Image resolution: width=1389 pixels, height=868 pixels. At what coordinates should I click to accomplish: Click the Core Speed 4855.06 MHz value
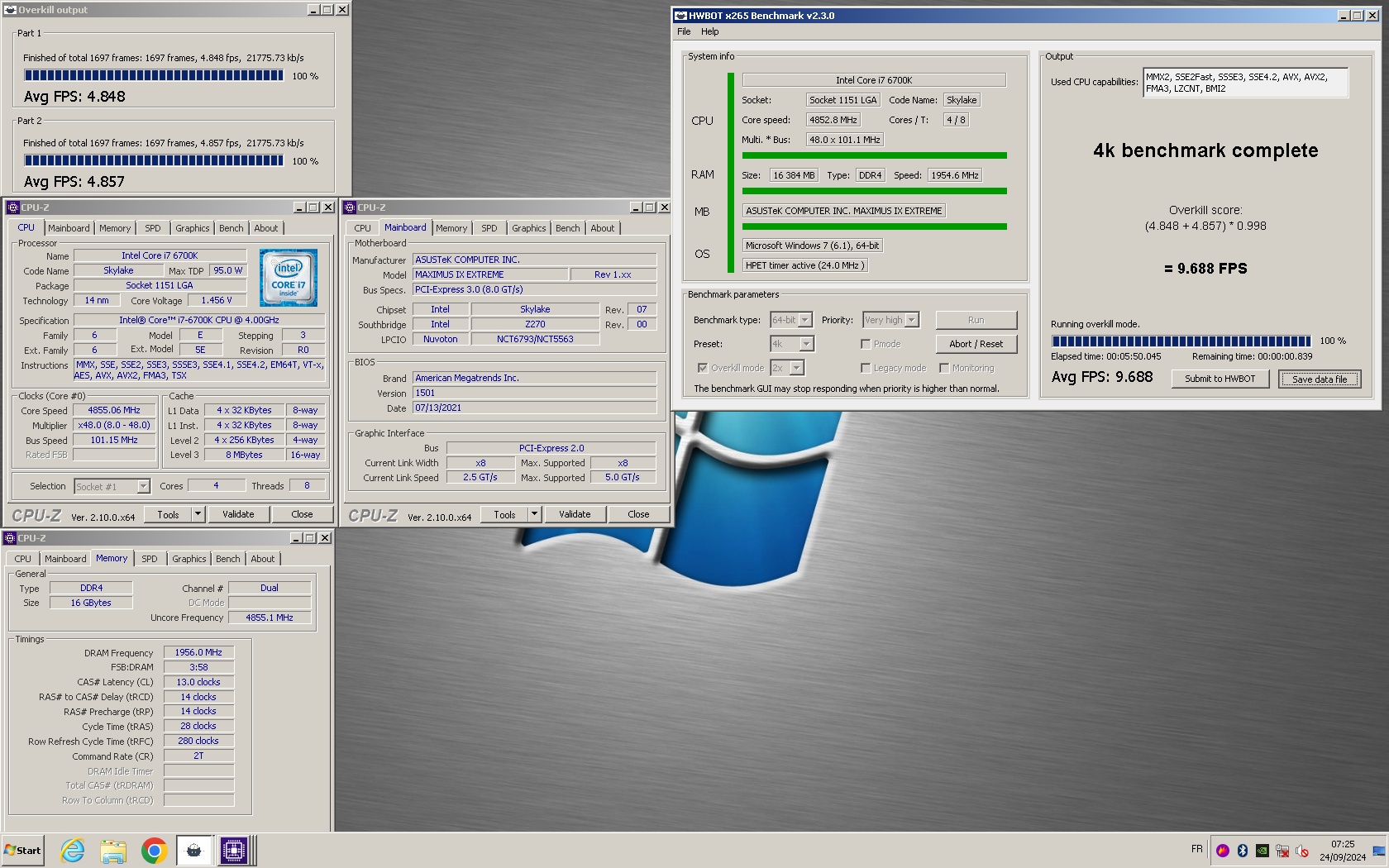point(114,410)
